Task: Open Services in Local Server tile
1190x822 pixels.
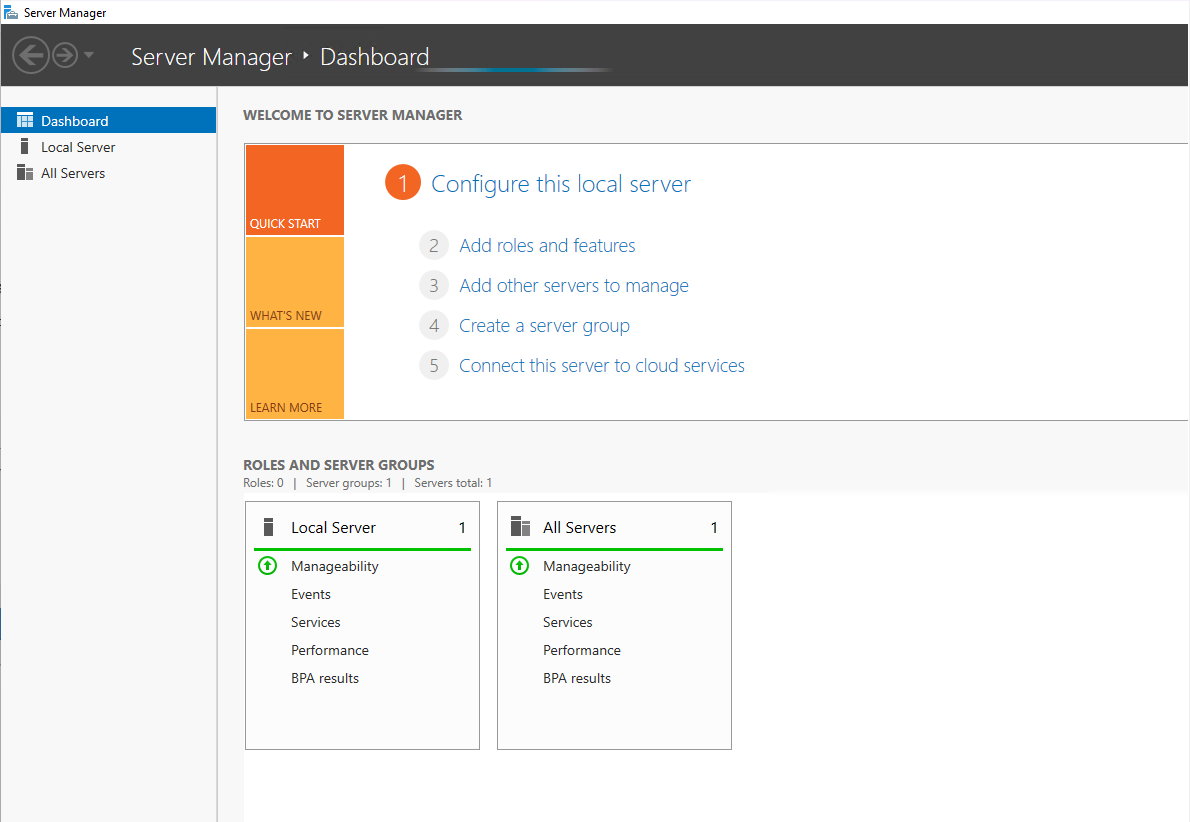Action: pyautogui.click(x=316, y=622)
